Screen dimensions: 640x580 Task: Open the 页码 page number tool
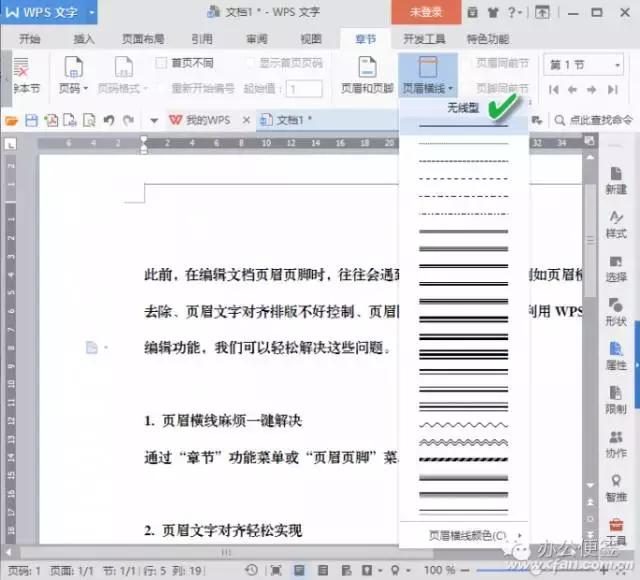pos(73,75)
